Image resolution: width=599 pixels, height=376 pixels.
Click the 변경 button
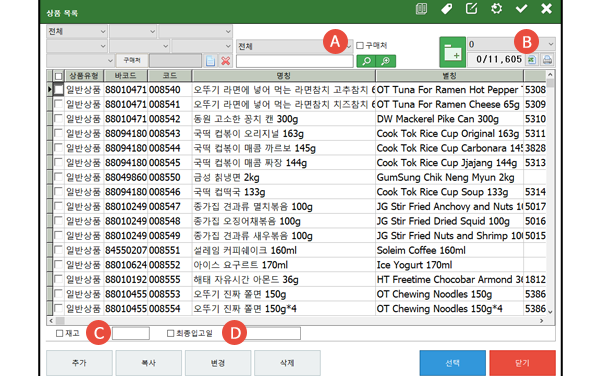(218, 363)
